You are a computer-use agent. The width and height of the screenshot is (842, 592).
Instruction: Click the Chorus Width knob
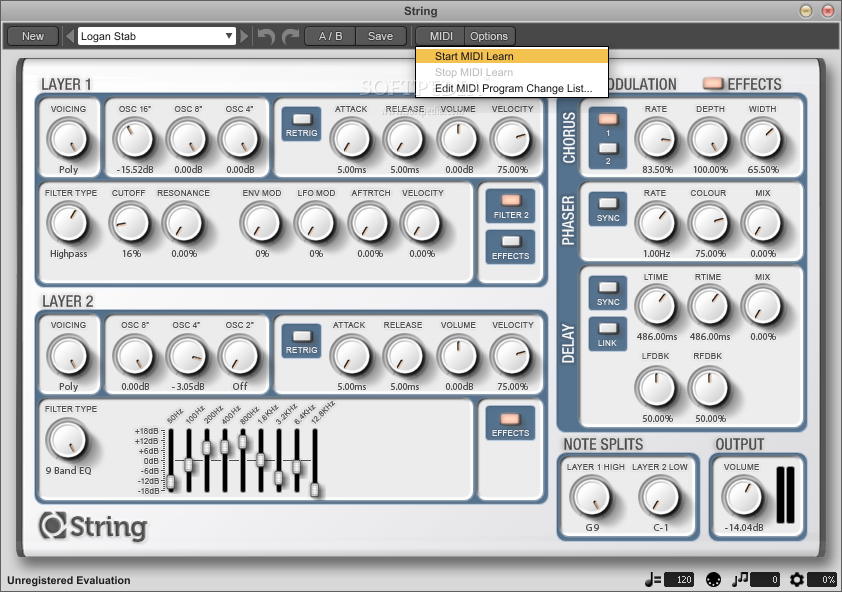762,139
